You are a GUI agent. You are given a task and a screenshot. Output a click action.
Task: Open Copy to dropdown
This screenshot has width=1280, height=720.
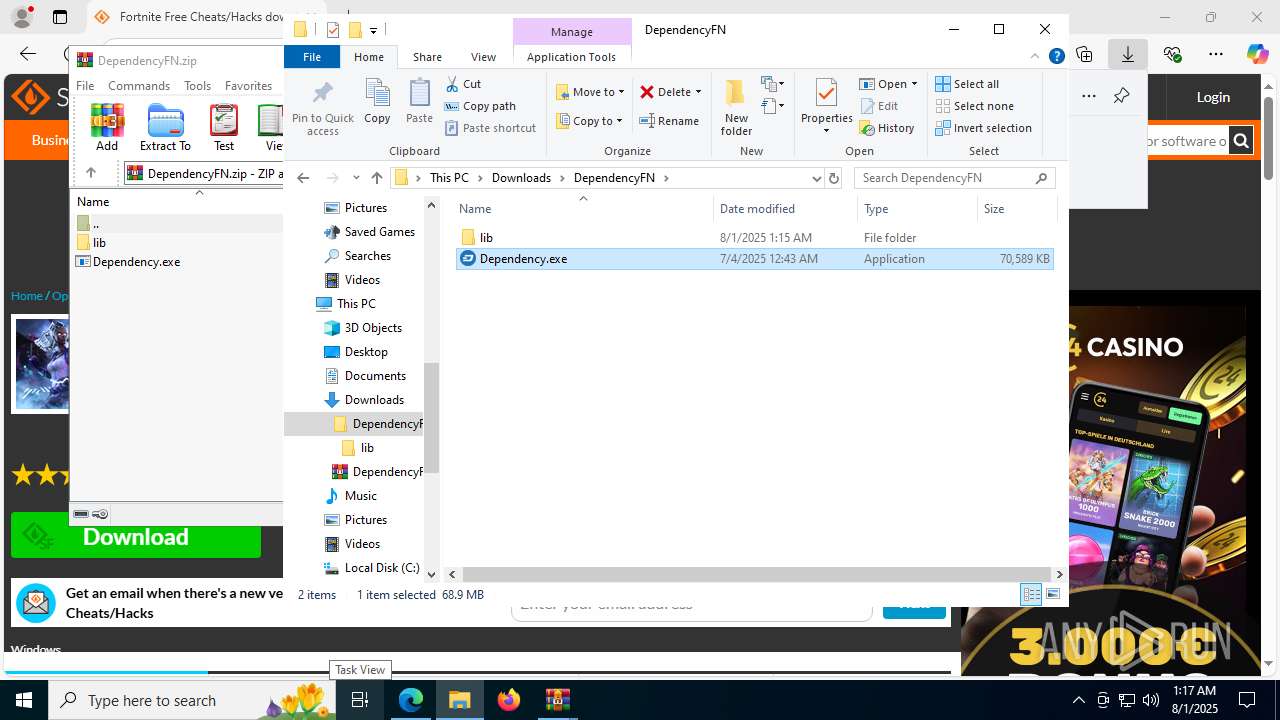pyautogui.click(x=589, y=121)
